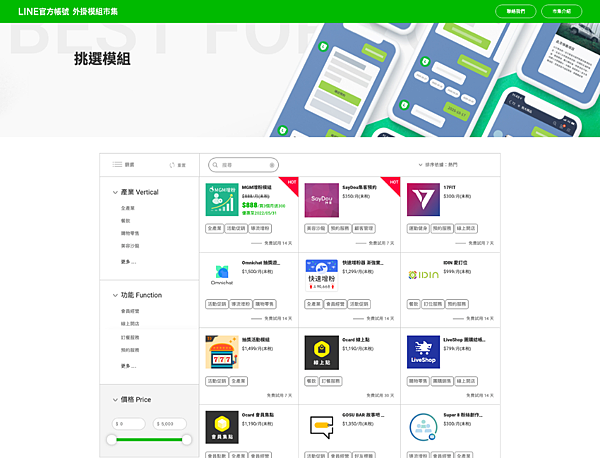Filter by 訂餐服務 in the Function list
The image size is (600, 458).
(x=130, y=337)
